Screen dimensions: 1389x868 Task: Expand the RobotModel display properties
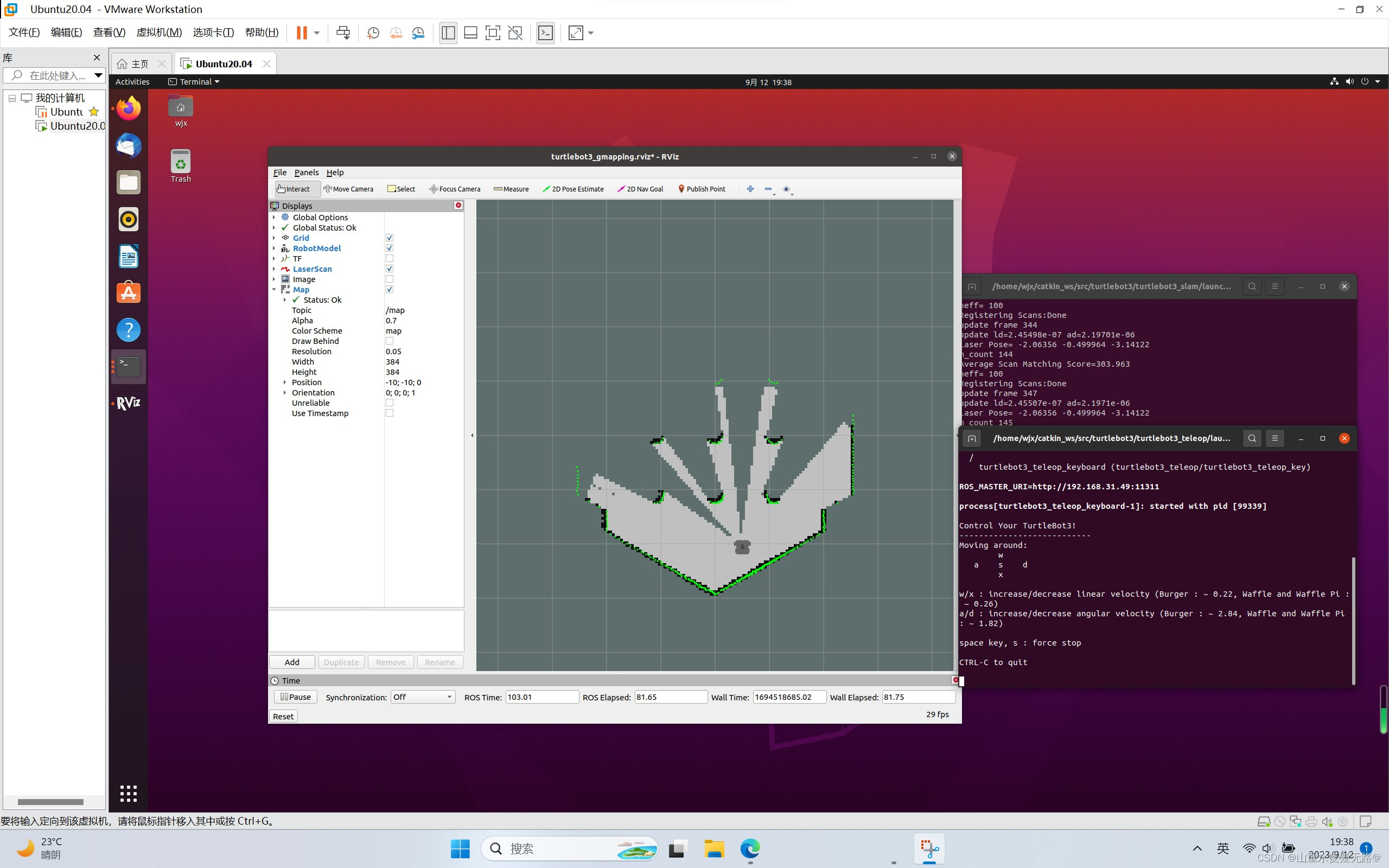(x=274, y=248)
